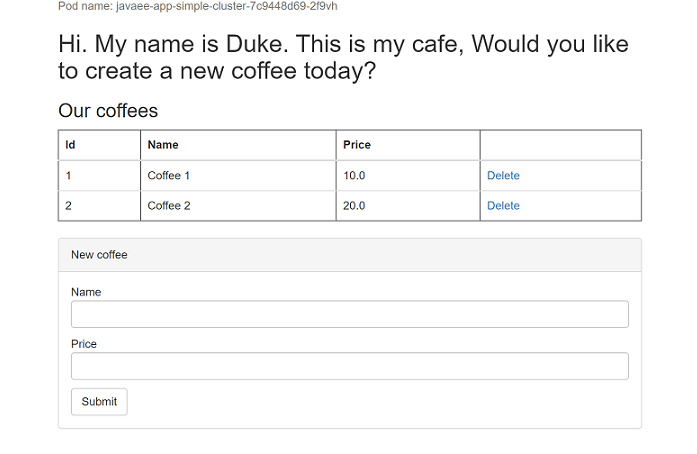Viewport: 697px width, 454px height.
Task: Click Delete link for Coffee 2
Action: (503, 206)
